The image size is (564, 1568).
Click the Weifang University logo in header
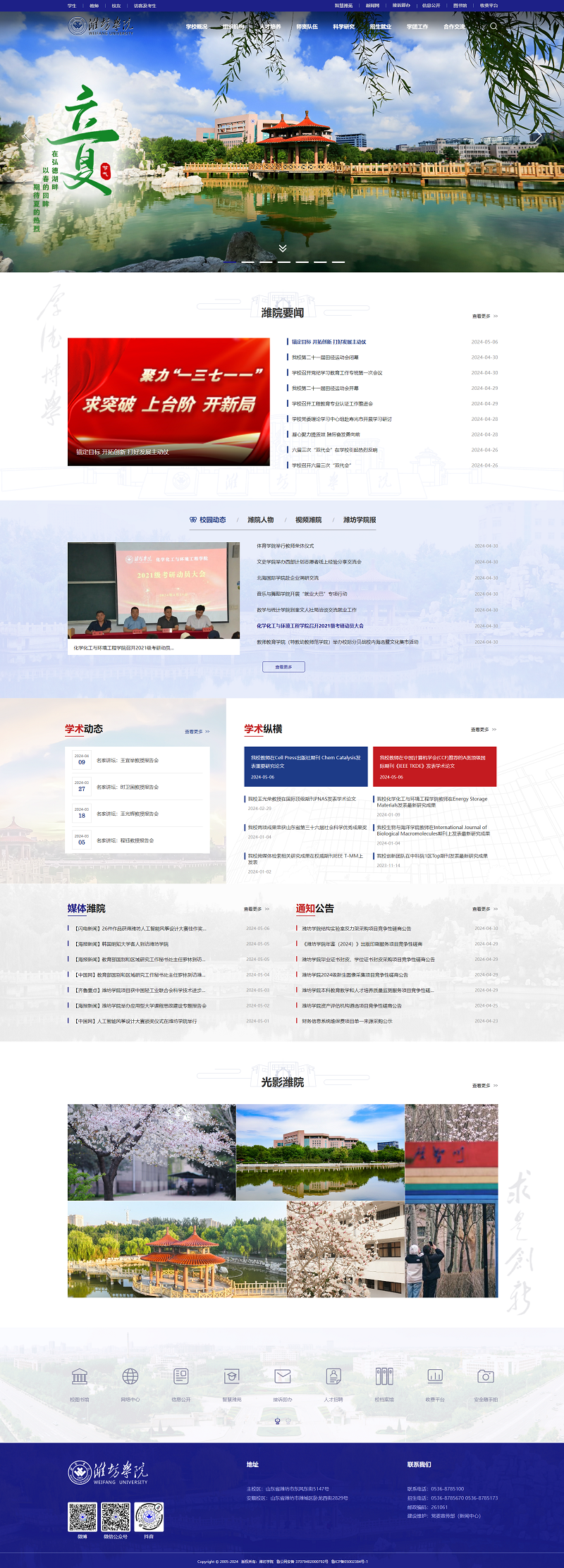pos(100,27)
